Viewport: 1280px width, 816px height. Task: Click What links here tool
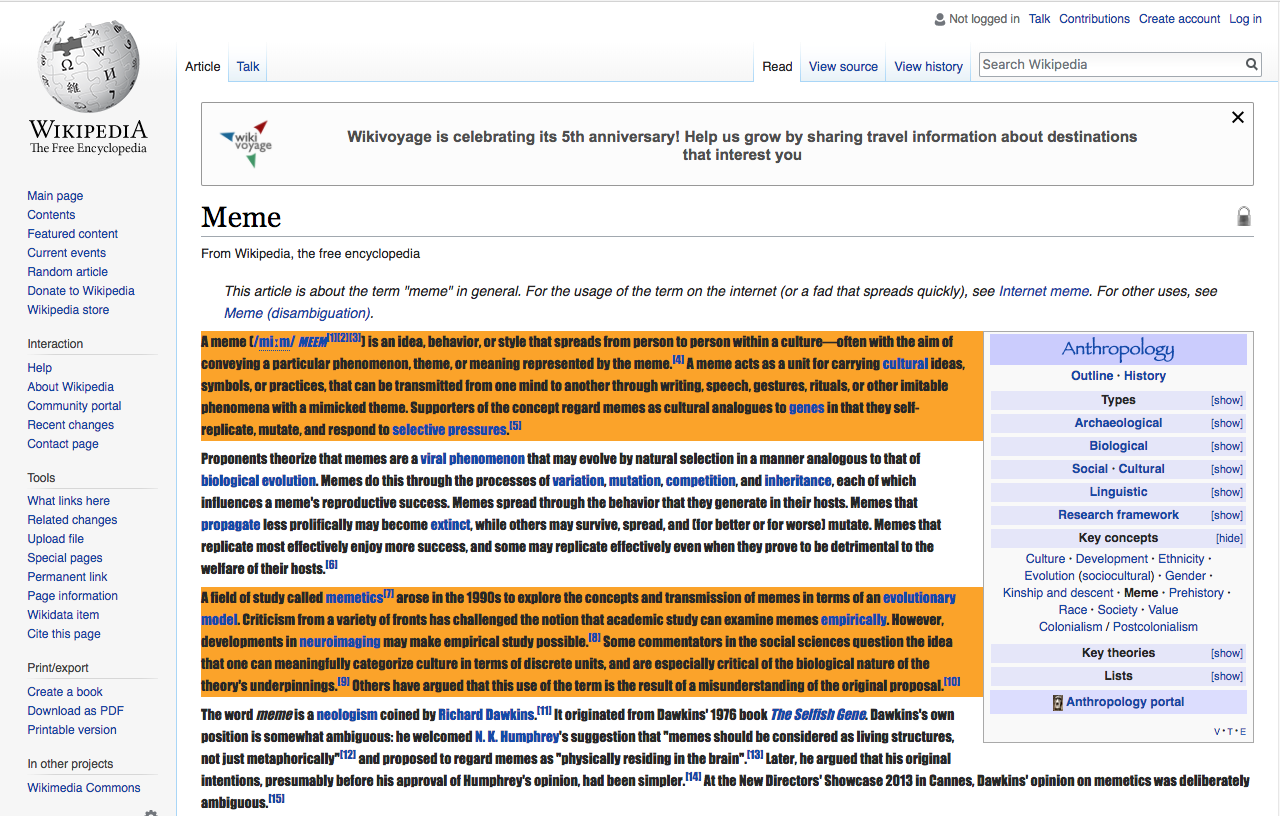tap(68, 501)
